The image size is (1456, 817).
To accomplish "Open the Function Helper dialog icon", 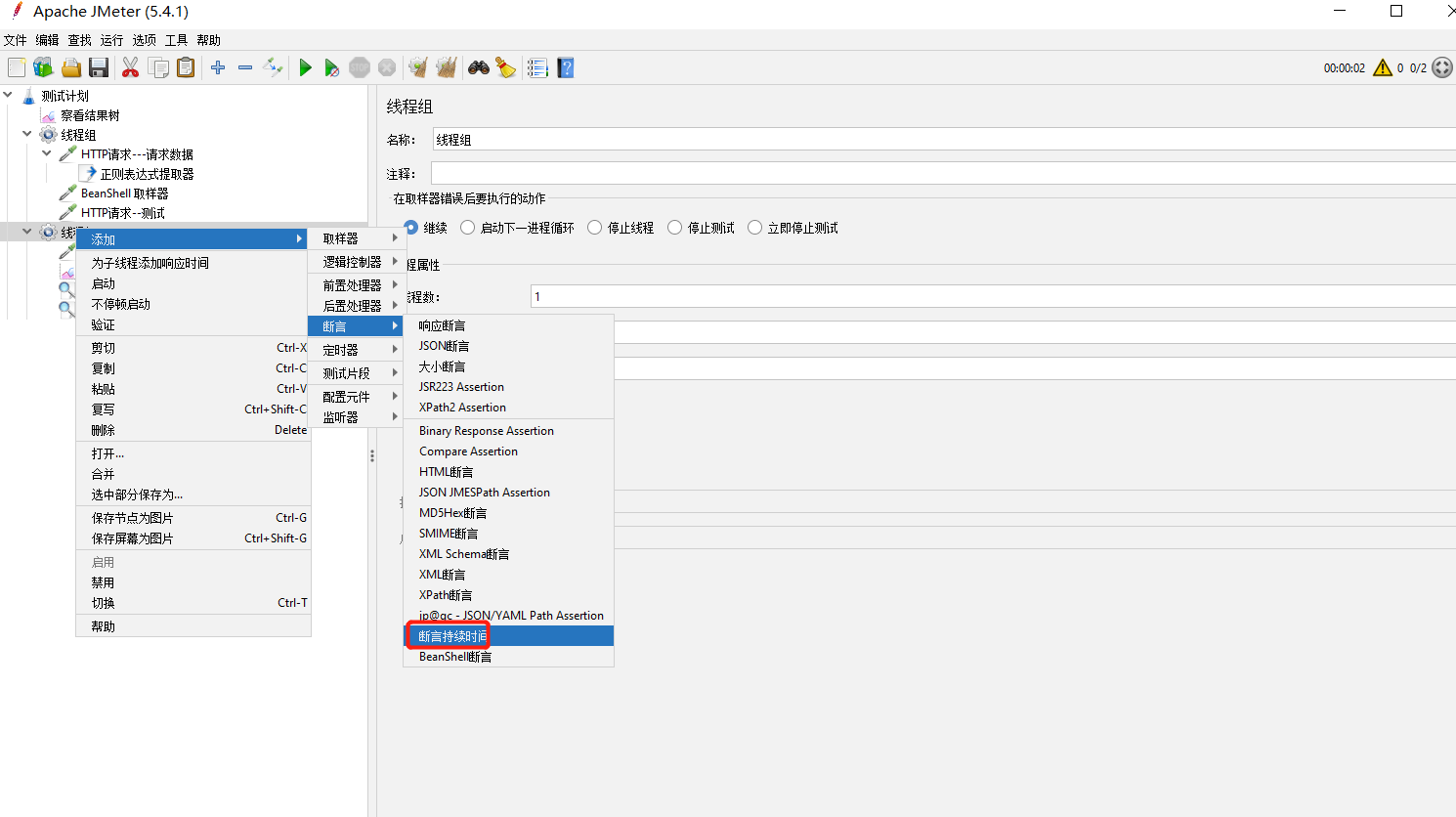I will coord(537,67).
